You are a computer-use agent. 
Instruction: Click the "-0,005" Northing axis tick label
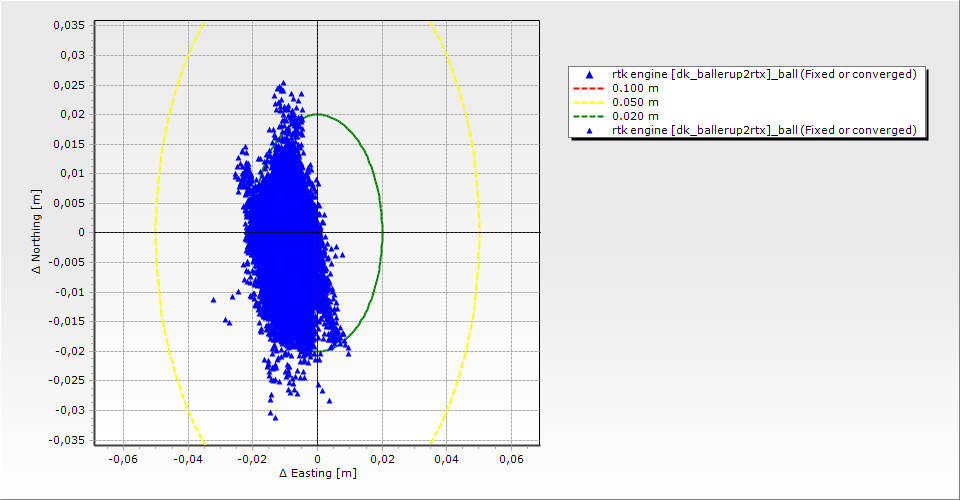(67, 263)
